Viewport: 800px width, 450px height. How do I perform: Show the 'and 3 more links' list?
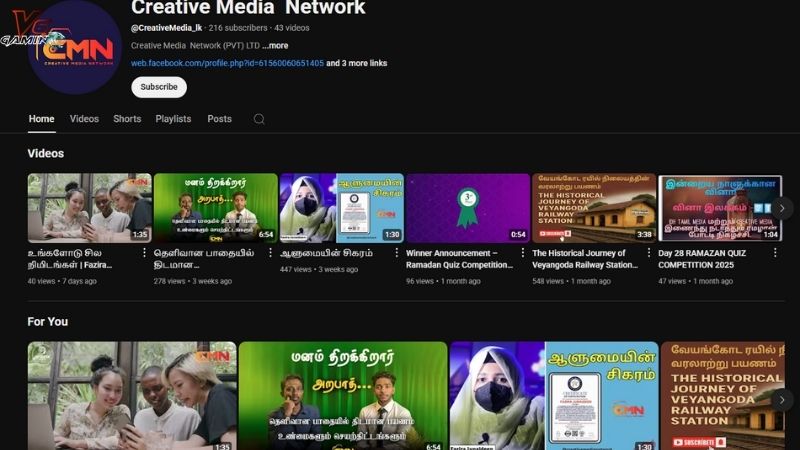coord(357,63)
